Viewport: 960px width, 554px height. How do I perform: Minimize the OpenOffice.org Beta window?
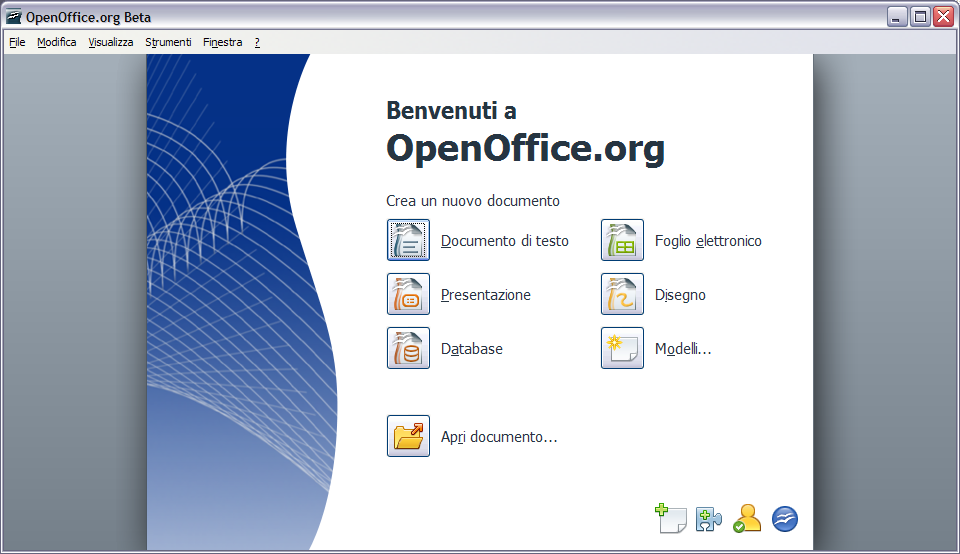[x=897, y=17]
